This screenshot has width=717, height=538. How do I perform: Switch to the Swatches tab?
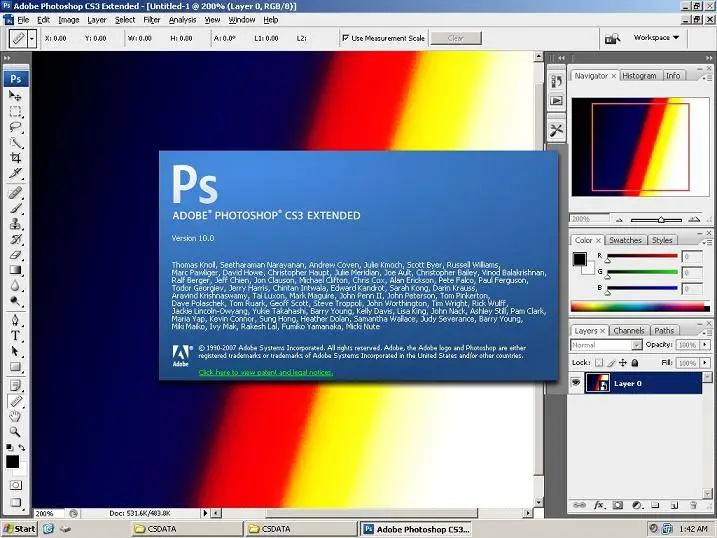click(625, 240)
